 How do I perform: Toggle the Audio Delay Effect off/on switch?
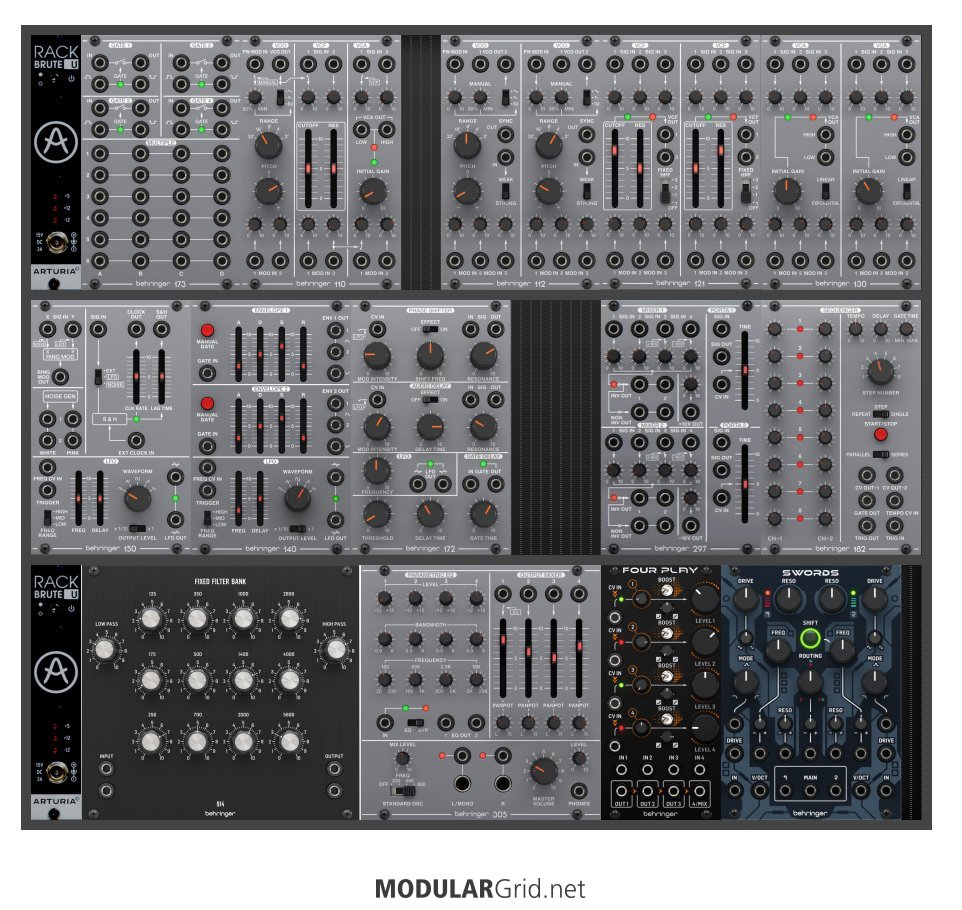click(430, 400)
